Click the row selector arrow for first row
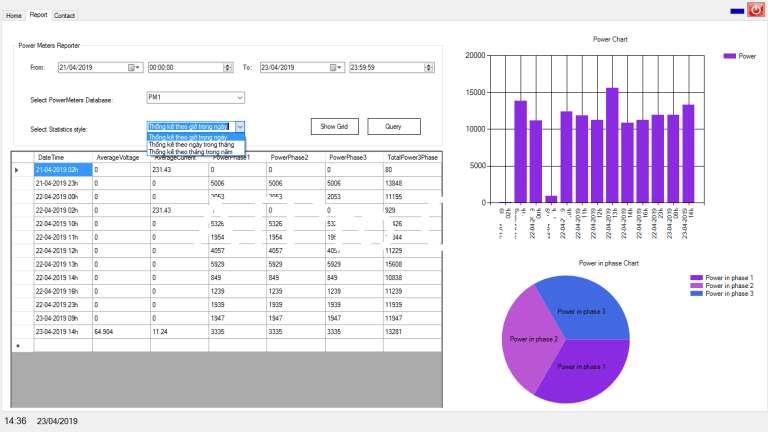768x432 pixels. [16, 171]
